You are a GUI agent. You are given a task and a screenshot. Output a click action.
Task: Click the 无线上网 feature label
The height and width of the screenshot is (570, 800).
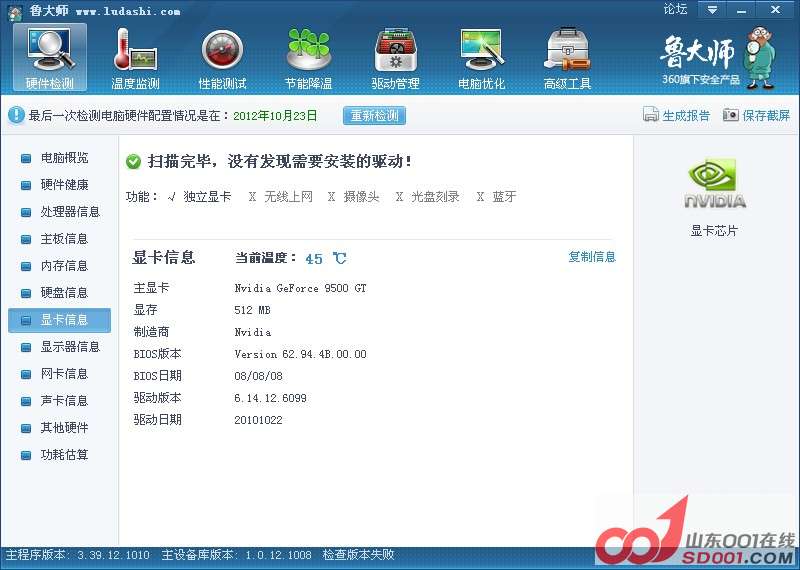coord(288,196)
